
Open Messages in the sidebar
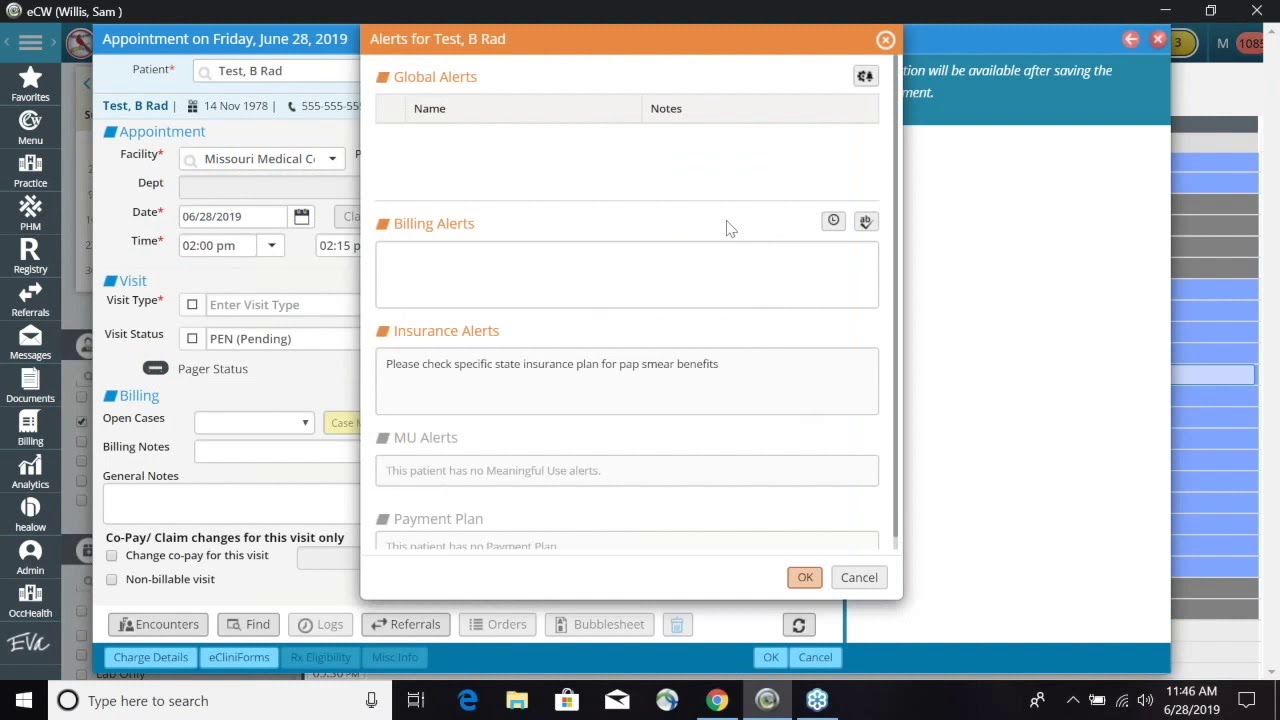click(x=30, y=342)
